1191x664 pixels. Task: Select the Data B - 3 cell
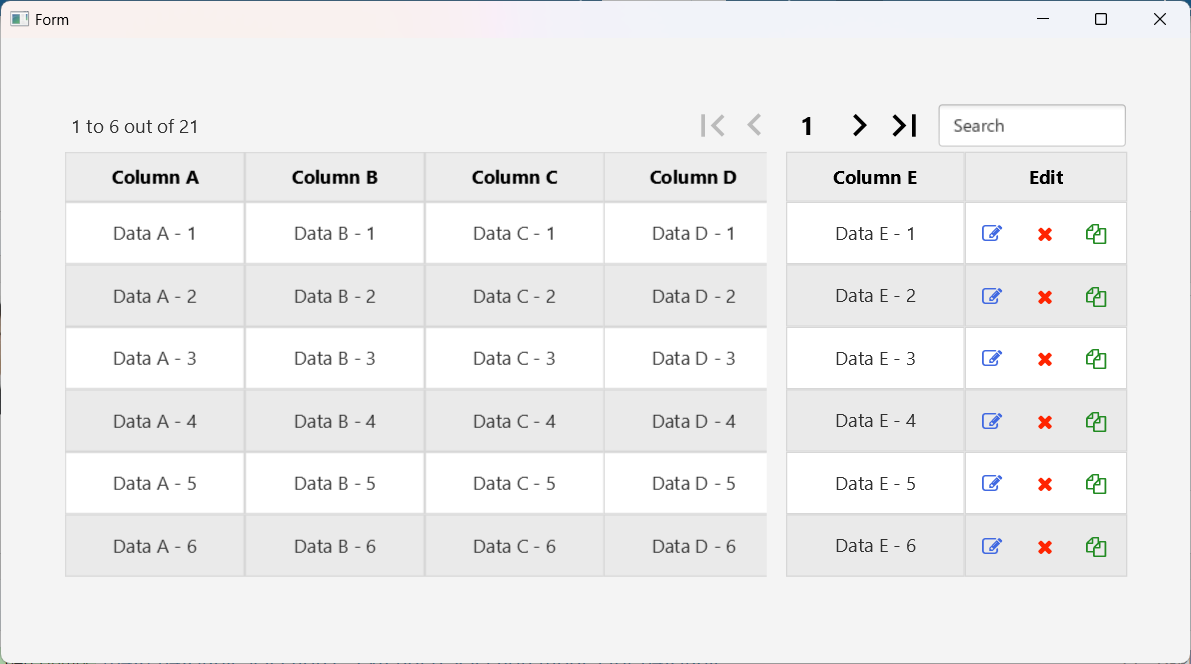pos(335,359)
